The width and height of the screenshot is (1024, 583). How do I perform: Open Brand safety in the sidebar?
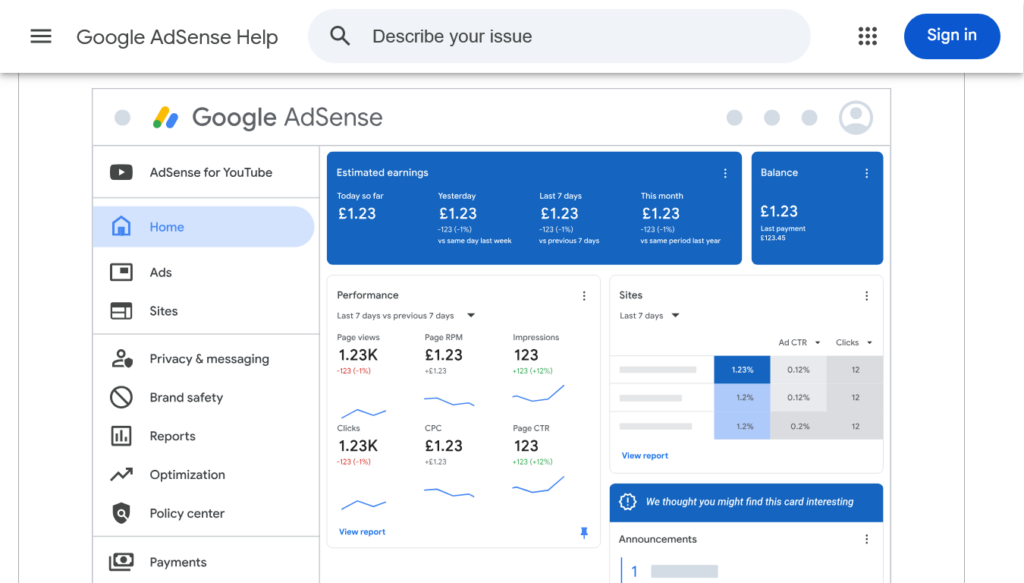coord(186,397)
